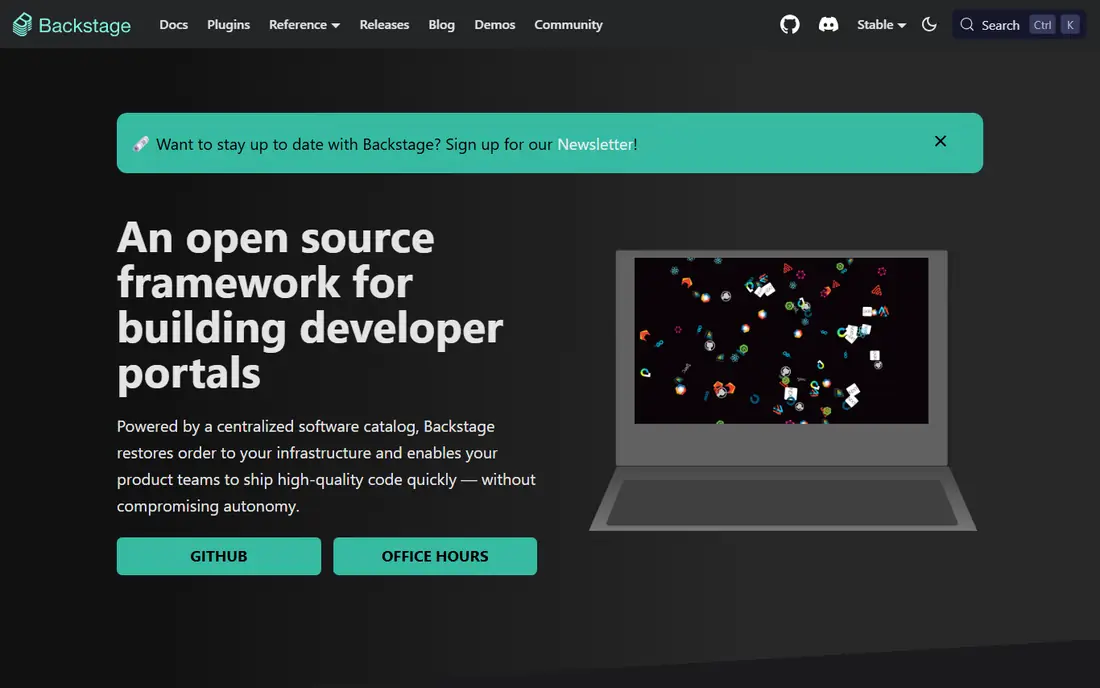Go to the Community page
The height and width of the screenshot is (688, 1100).
(568, 25)
